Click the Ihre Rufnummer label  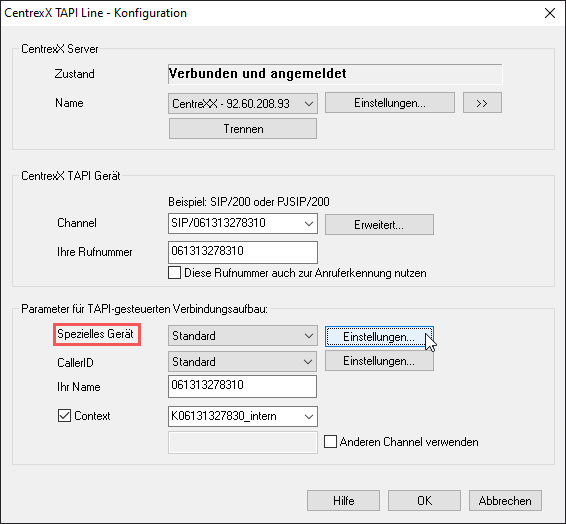pyautogui.click(x=95, y=252)
